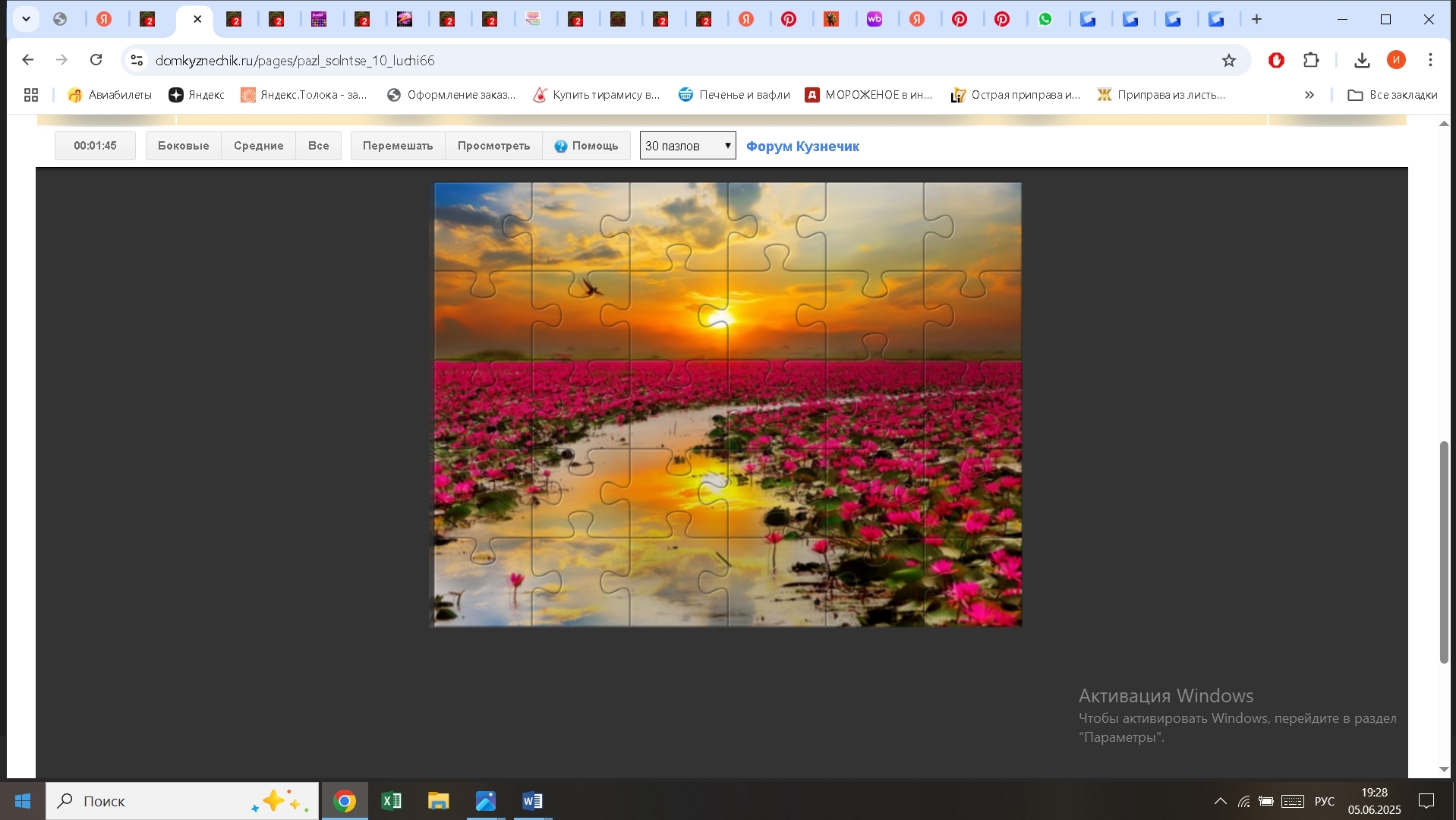Show only Боковые edge pieces
This screenshot has width=1456, height=820.
point(183,146)
